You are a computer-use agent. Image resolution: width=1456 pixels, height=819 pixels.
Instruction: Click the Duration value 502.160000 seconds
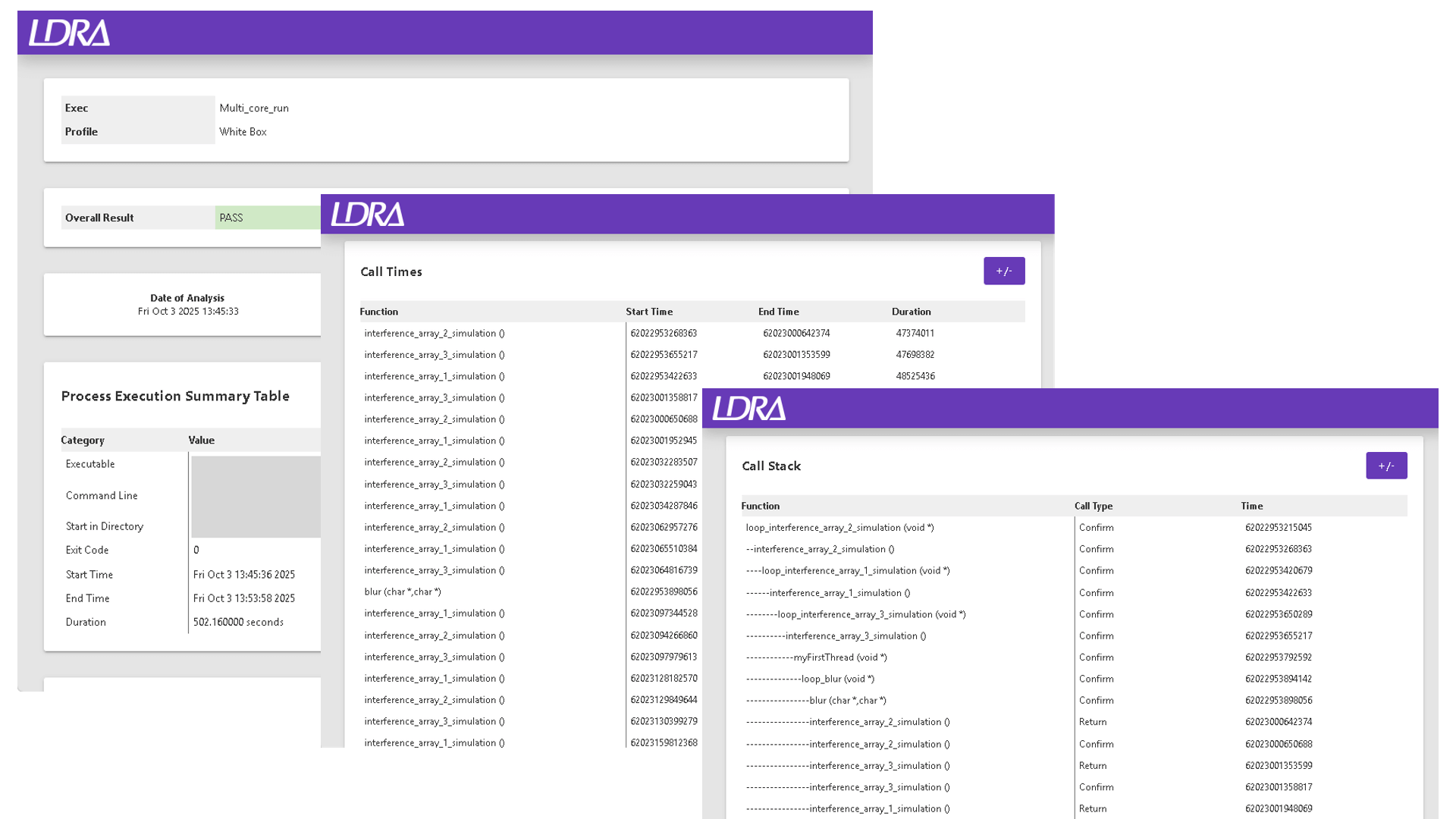click(x=238, y=622)
